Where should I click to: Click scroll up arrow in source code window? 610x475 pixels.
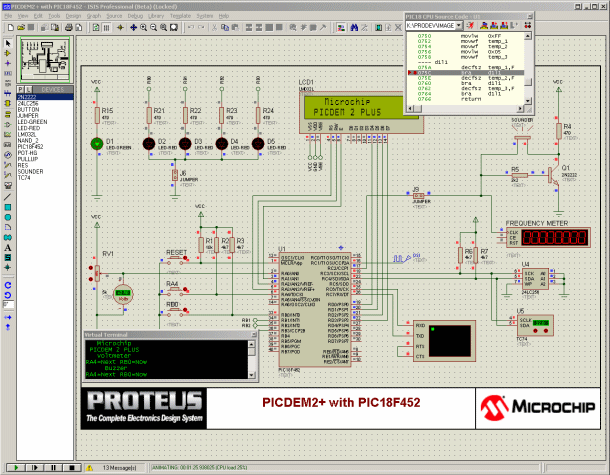(x=528, y=36)
